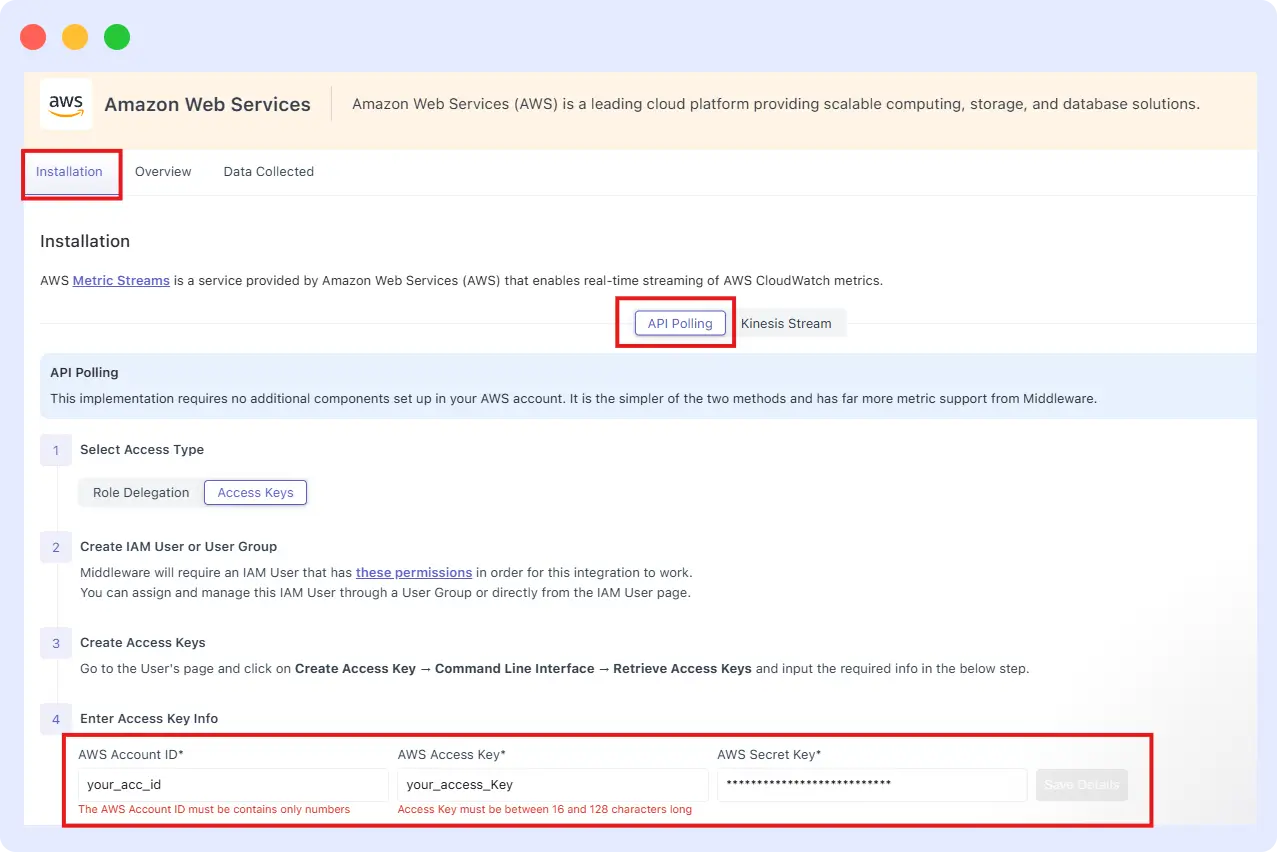Click the AWS Account ID field
This screenshot has height=852, width=1277.
[x=233, y=785]
